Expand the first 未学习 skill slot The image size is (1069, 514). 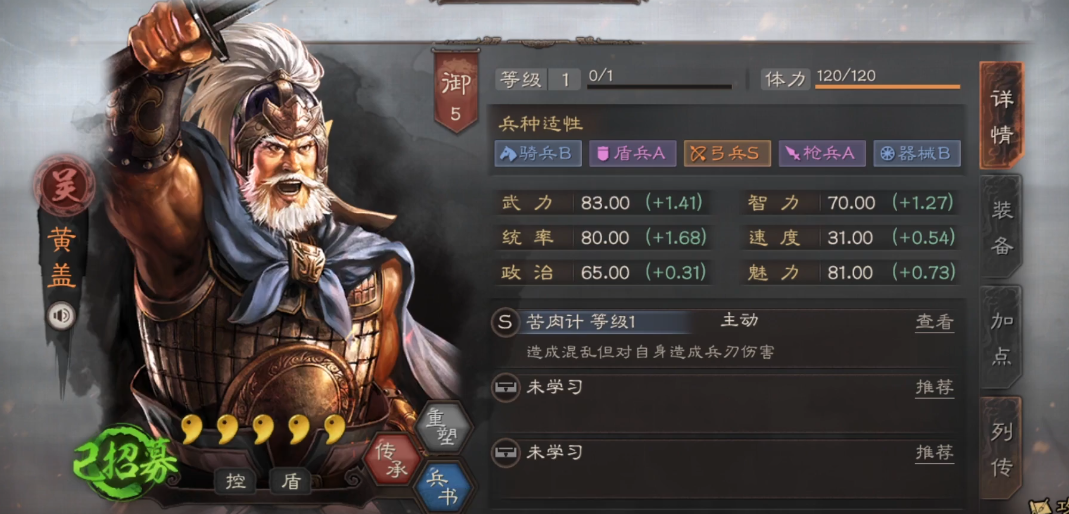pos(727,403)
